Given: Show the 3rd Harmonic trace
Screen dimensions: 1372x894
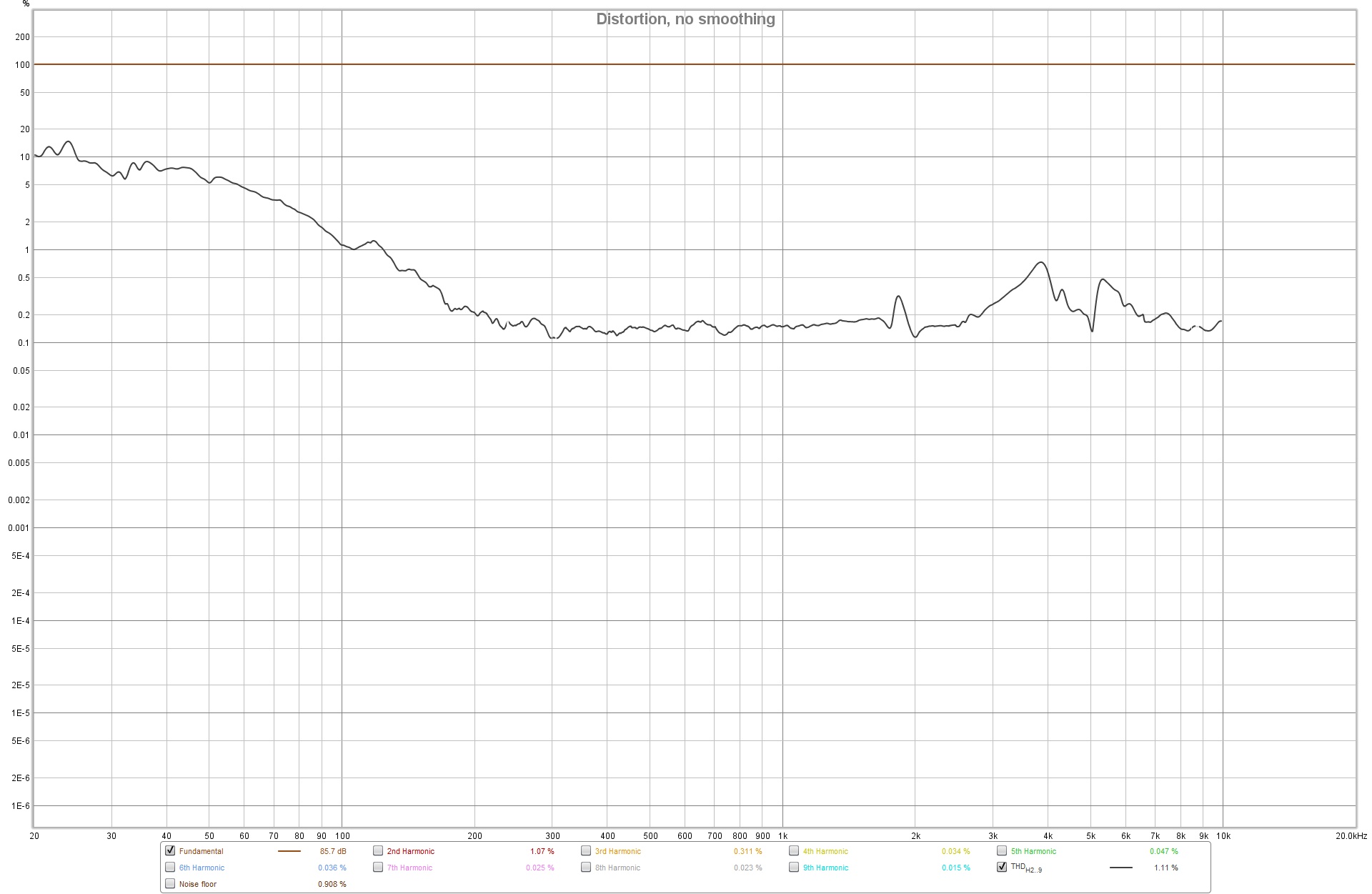Looking at the screenshot, I should click(586, 850).
